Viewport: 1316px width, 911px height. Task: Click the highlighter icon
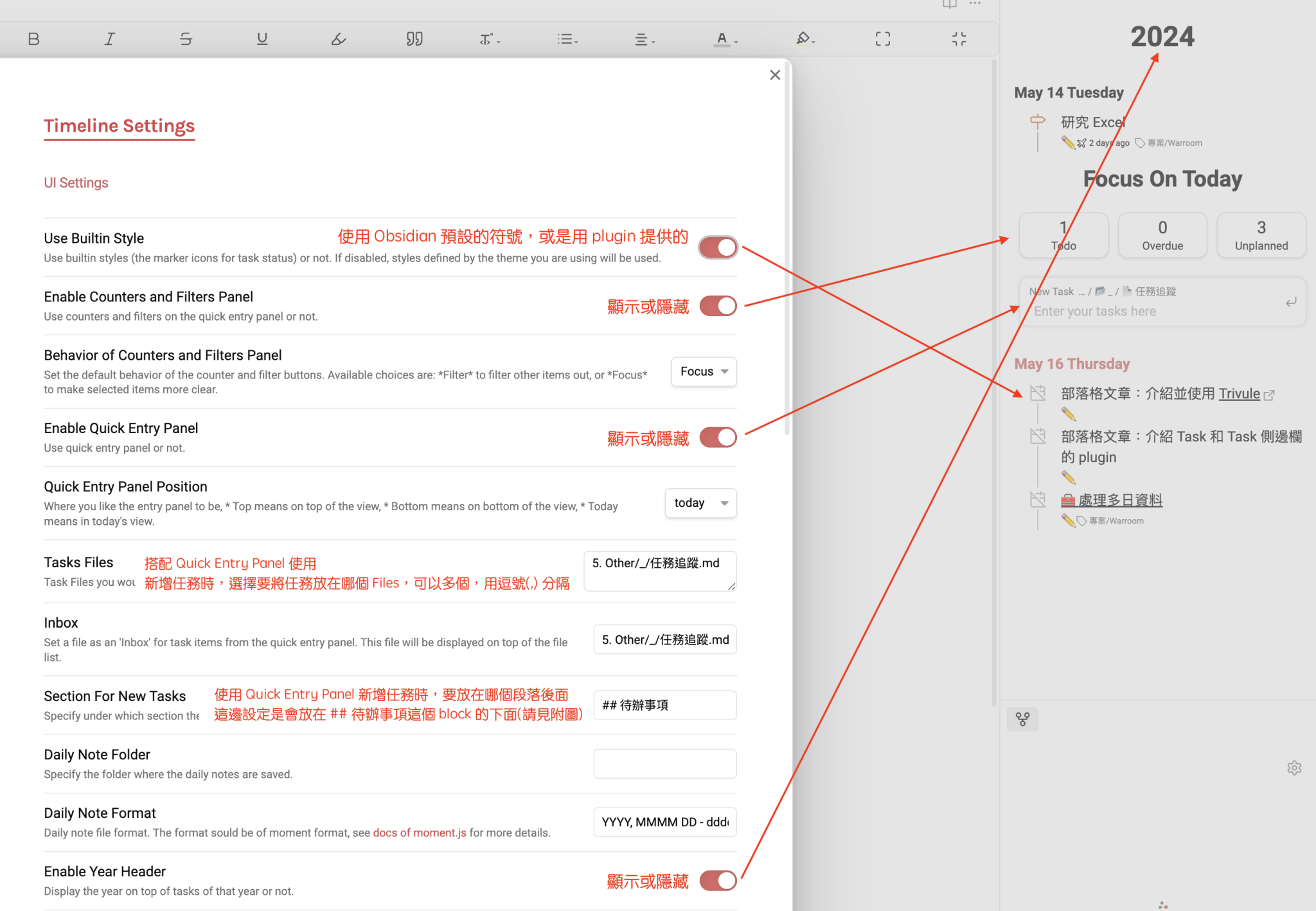tap(339, 39)
